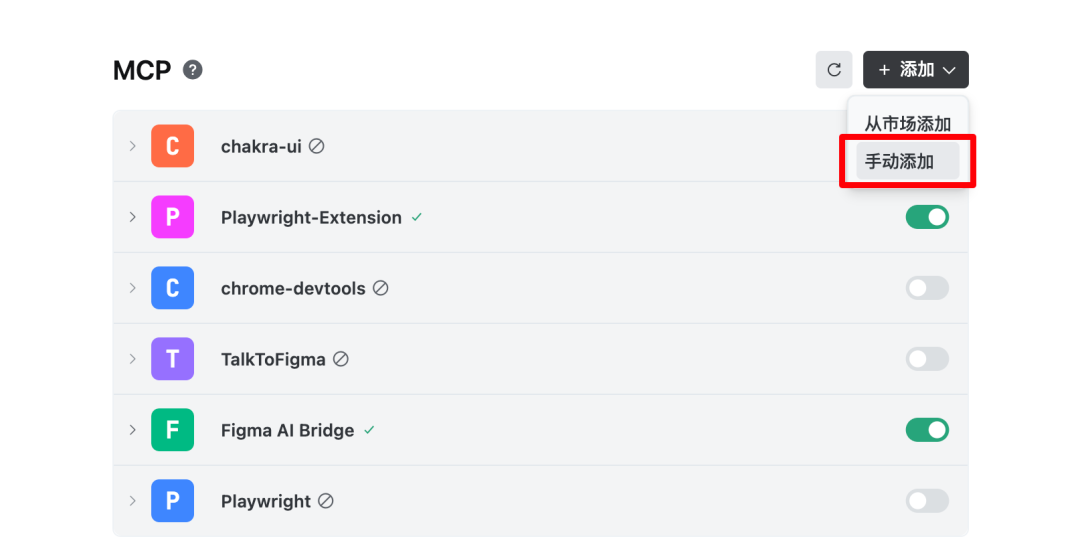Click the chrome-devtools server name

click(293, 288)
